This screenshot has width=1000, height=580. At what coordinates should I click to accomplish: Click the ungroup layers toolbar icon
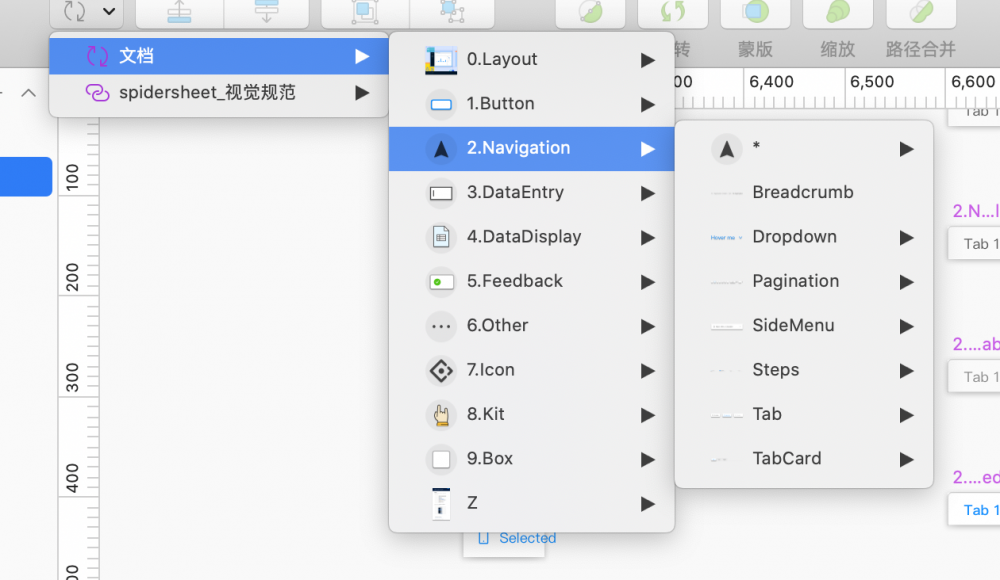click(x=452, y=11)
